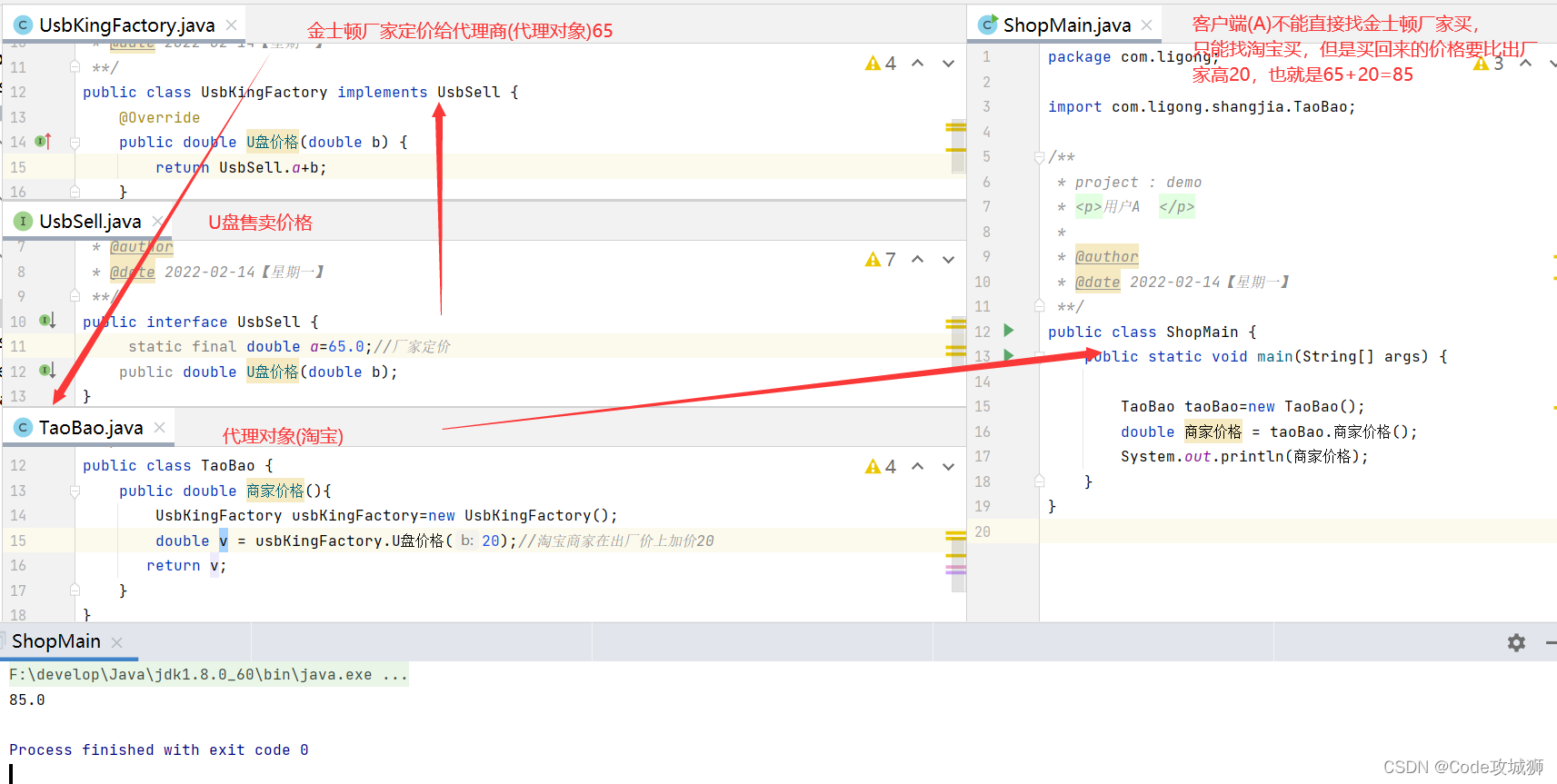This screenshot has height=784, width=1557.
Task: Jump to previous highlighted error in UsbSell
Action: coord(918,260)
